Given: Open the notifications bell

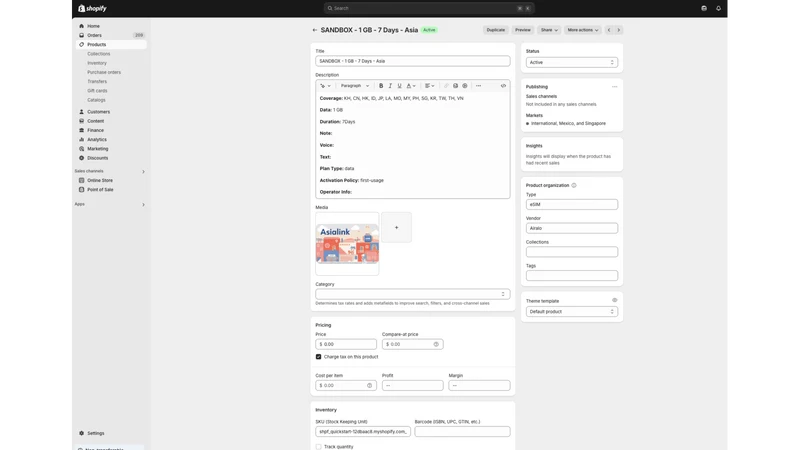Looking at the screenshot, I should (x=718, y=8).
